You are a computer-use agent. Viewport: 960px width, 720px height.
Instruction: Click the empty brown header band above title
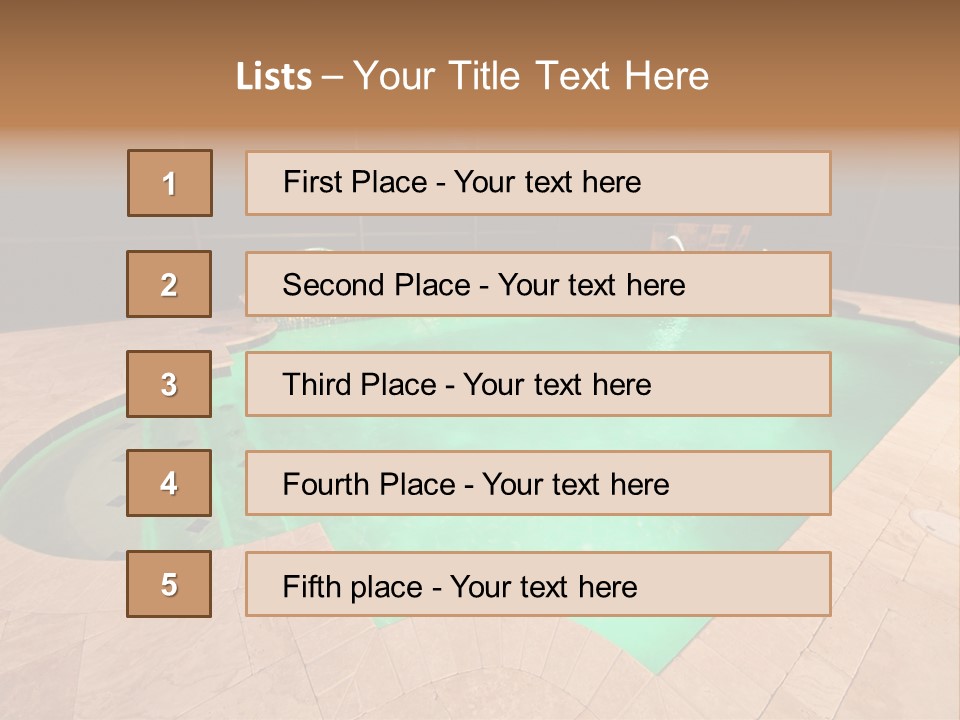pyautogui.click(x=480, y=22)
